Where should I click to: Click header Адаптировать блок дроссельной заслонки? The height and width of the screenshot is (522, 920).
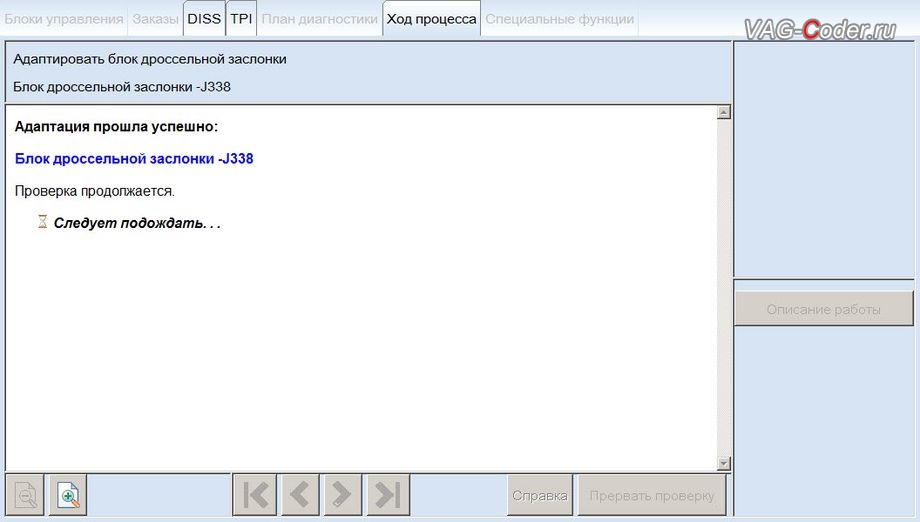click(x=150, y=59)
